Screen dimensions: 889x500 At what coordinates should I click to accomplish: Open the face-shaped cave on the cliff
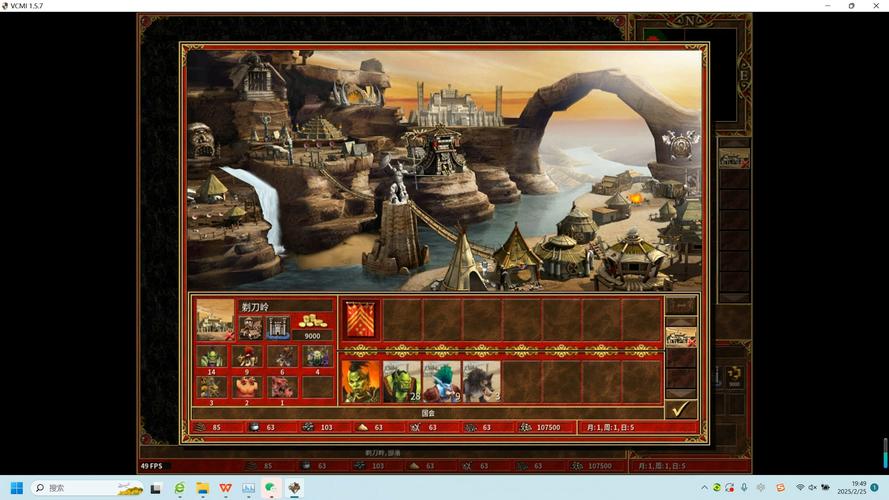(x=202, y=142)
